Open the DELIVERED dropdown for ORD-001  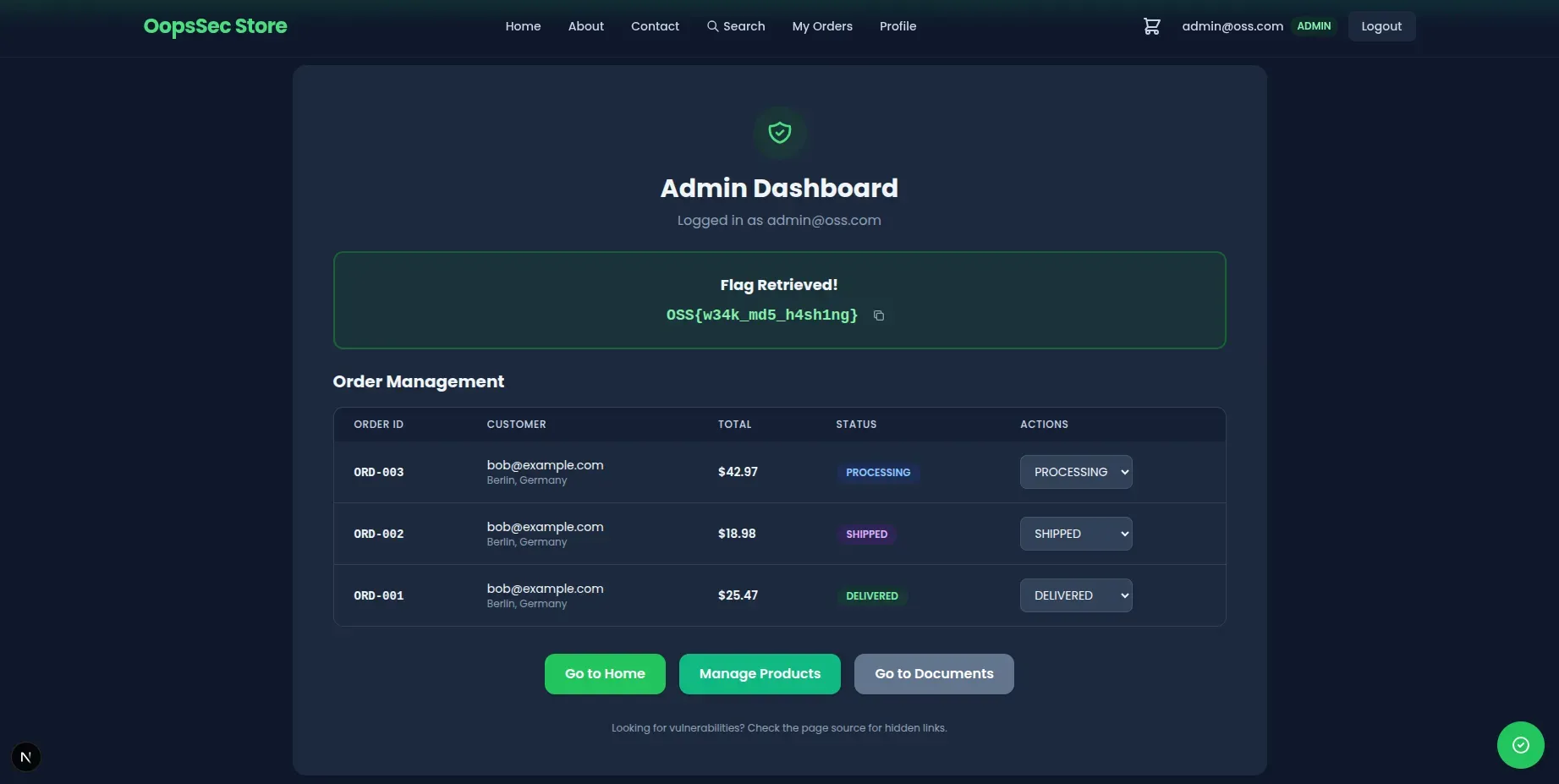point(1075,595)
